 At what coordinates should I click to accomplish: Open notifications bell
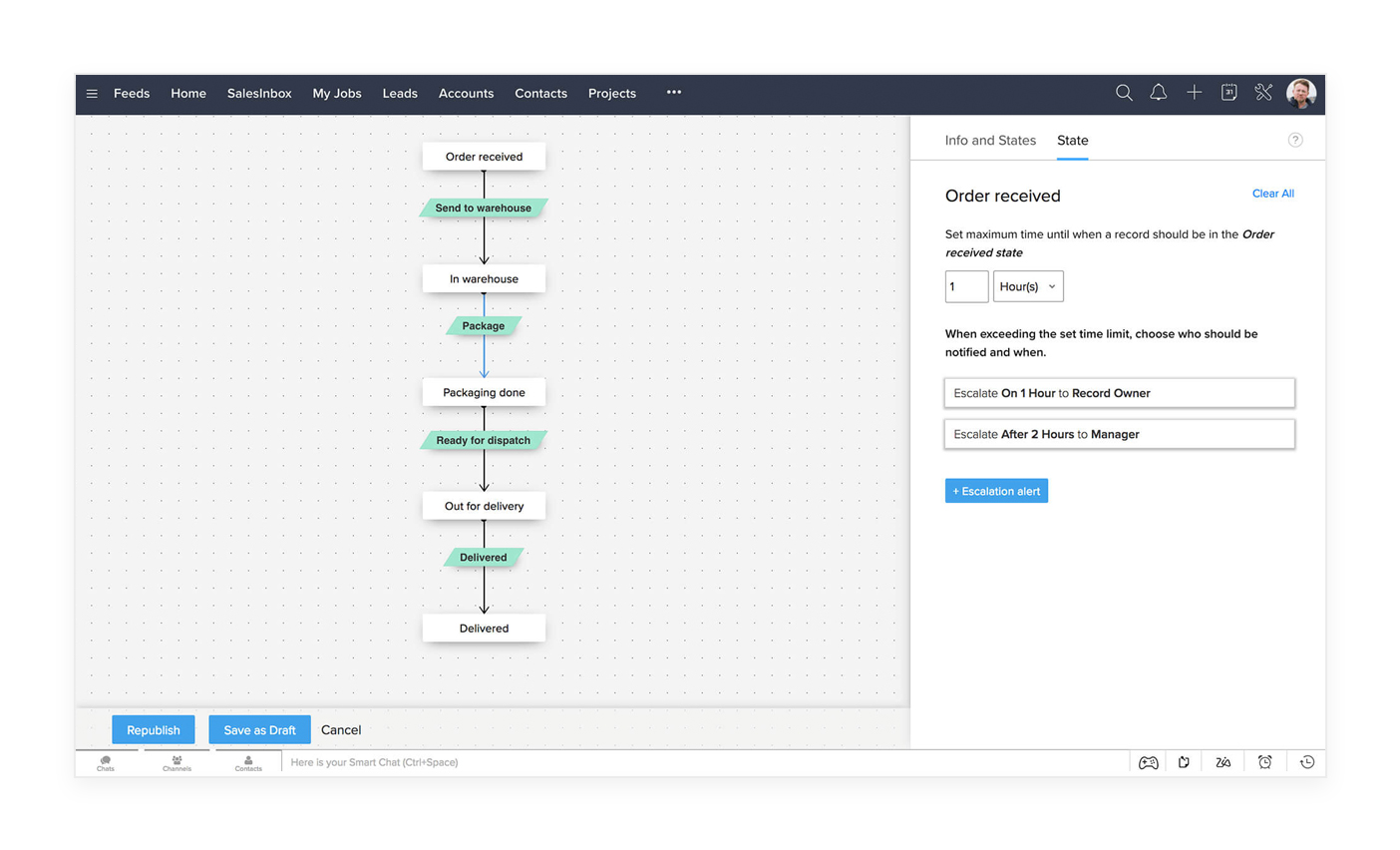pos(1158,93)
